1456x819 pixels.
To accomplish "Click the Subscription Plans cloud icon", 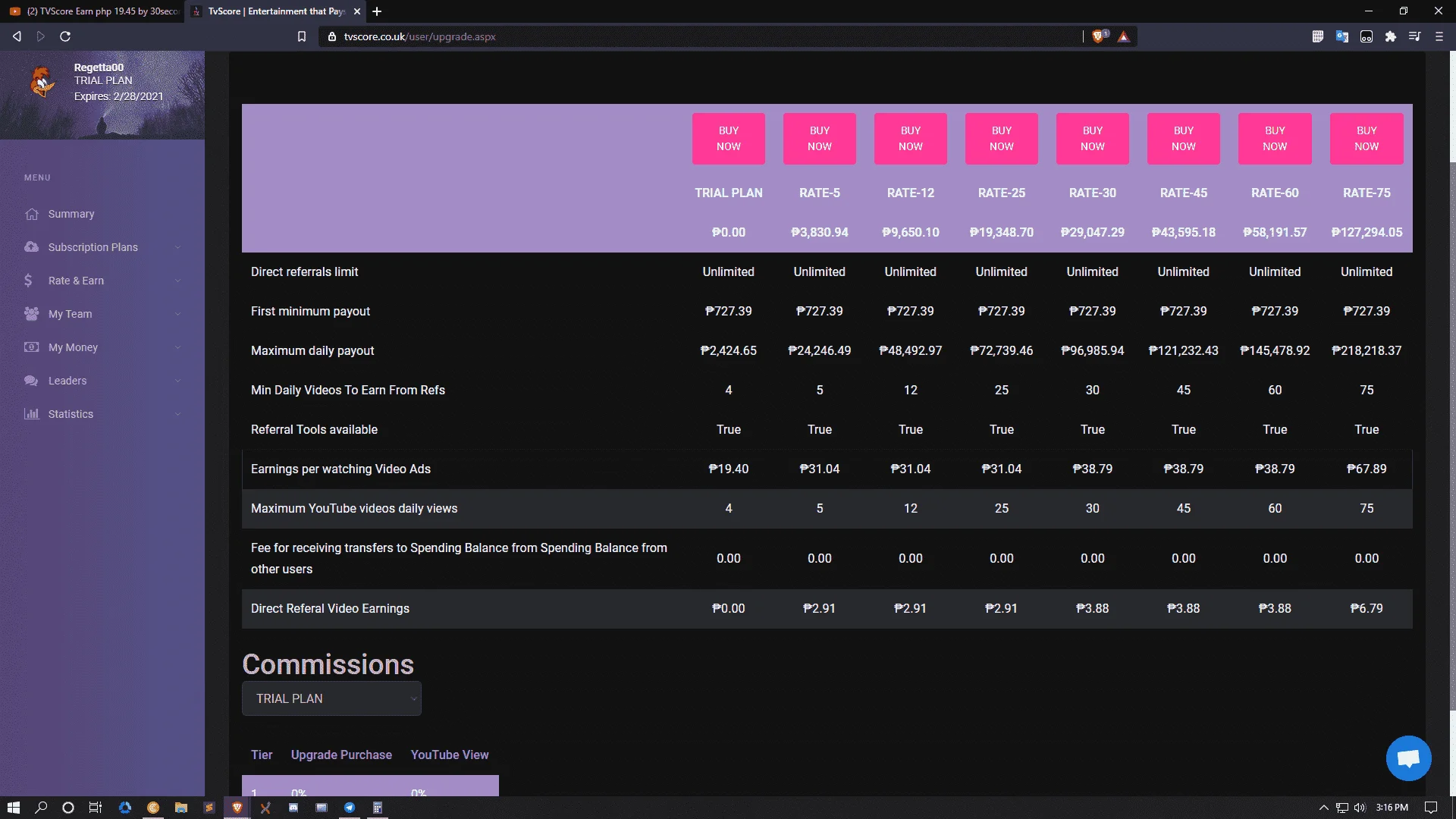I will tap(31, 247).
